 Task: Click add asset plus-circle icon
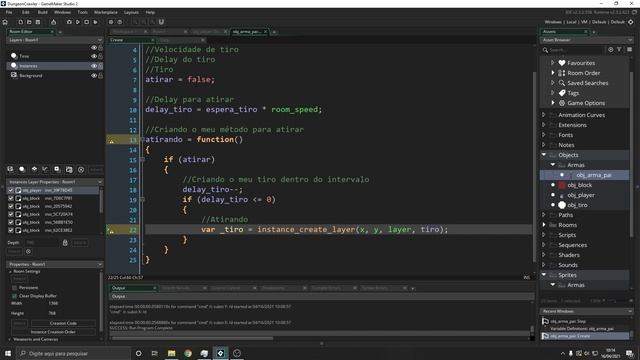click(x=611, y=50)
